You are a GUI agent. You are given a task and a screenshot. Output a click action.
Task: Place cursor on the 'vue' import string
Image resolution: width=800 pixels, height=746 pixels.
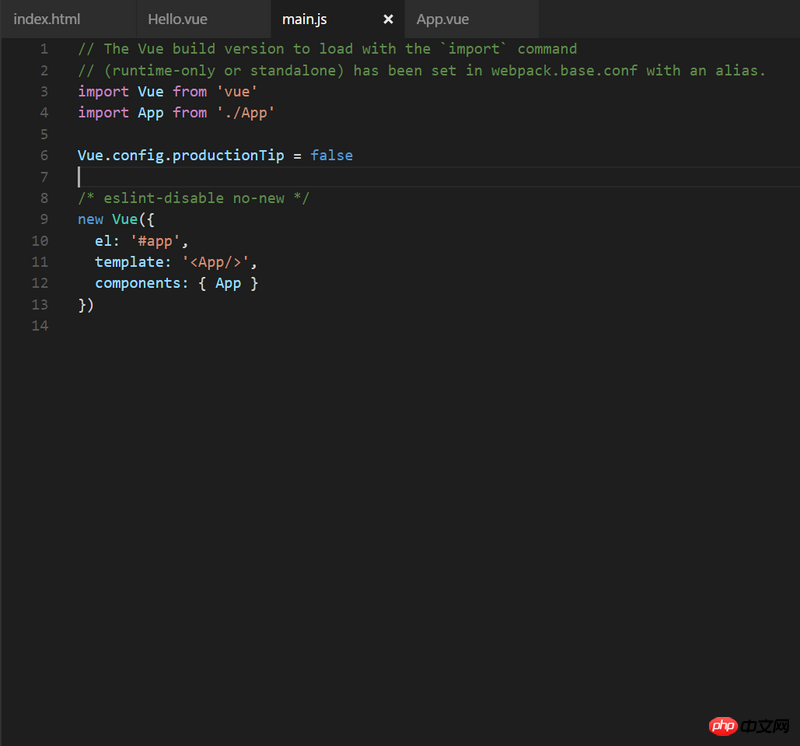click(x=237, y=91)
